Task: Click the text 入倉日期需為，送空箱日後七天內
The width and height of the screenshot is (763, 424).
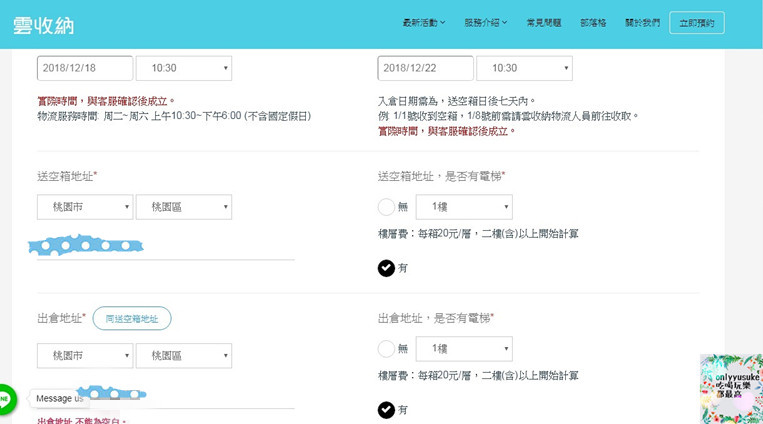Action: coord(456,101)
